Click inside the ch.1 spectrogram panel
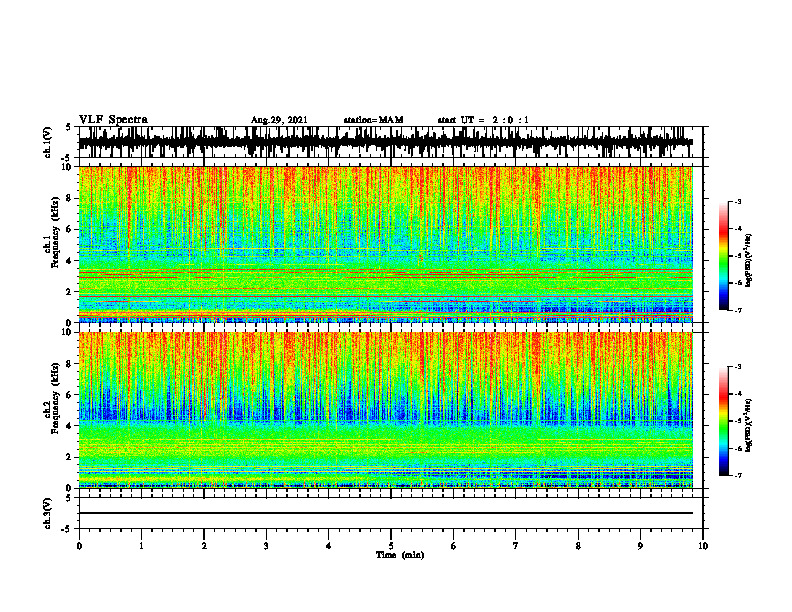 tap(386, 244)
